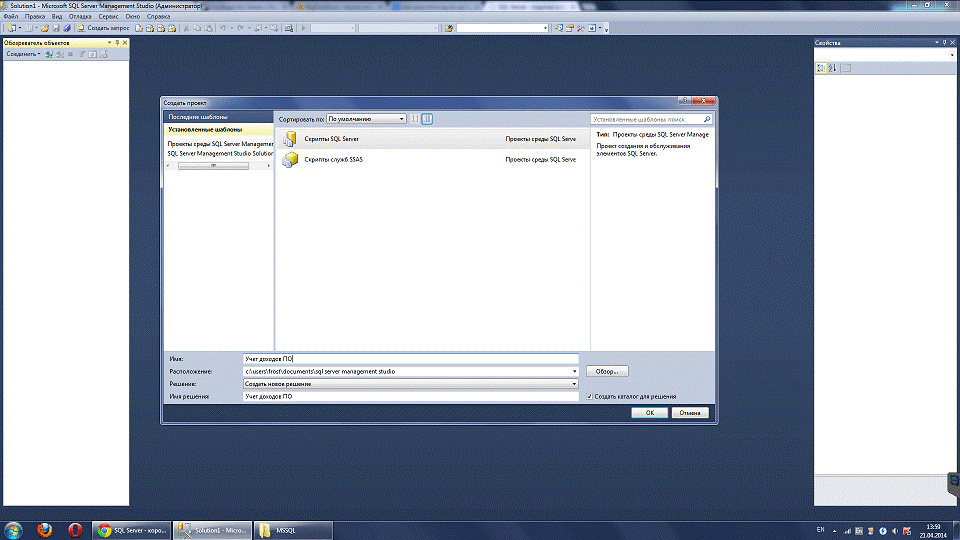Viewport: 960px width, 540px height.
Task: Open Opera browser from the taskbar
Action: coord(75,529)
